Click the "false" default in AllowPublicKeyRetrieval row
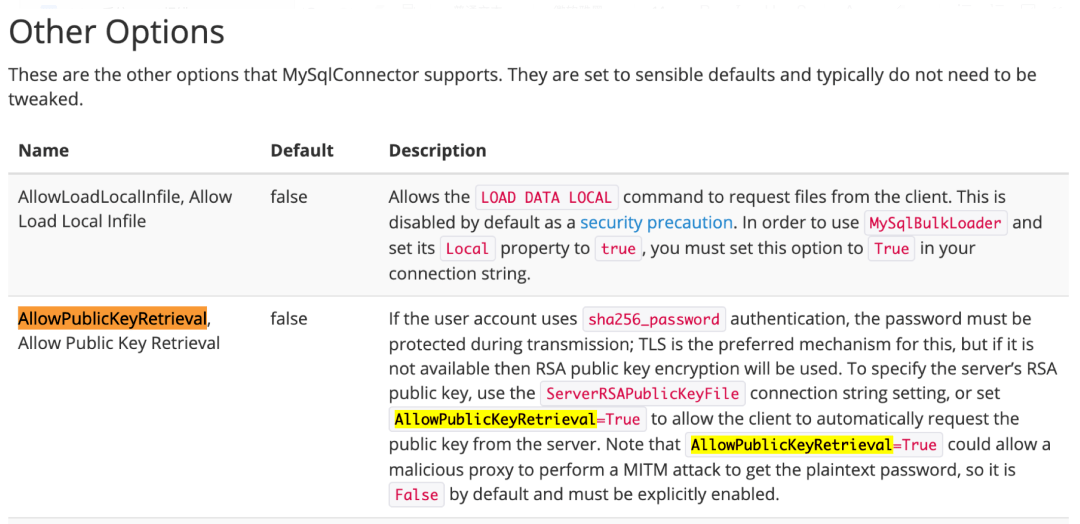1080x524 pixels. [289, 318]
